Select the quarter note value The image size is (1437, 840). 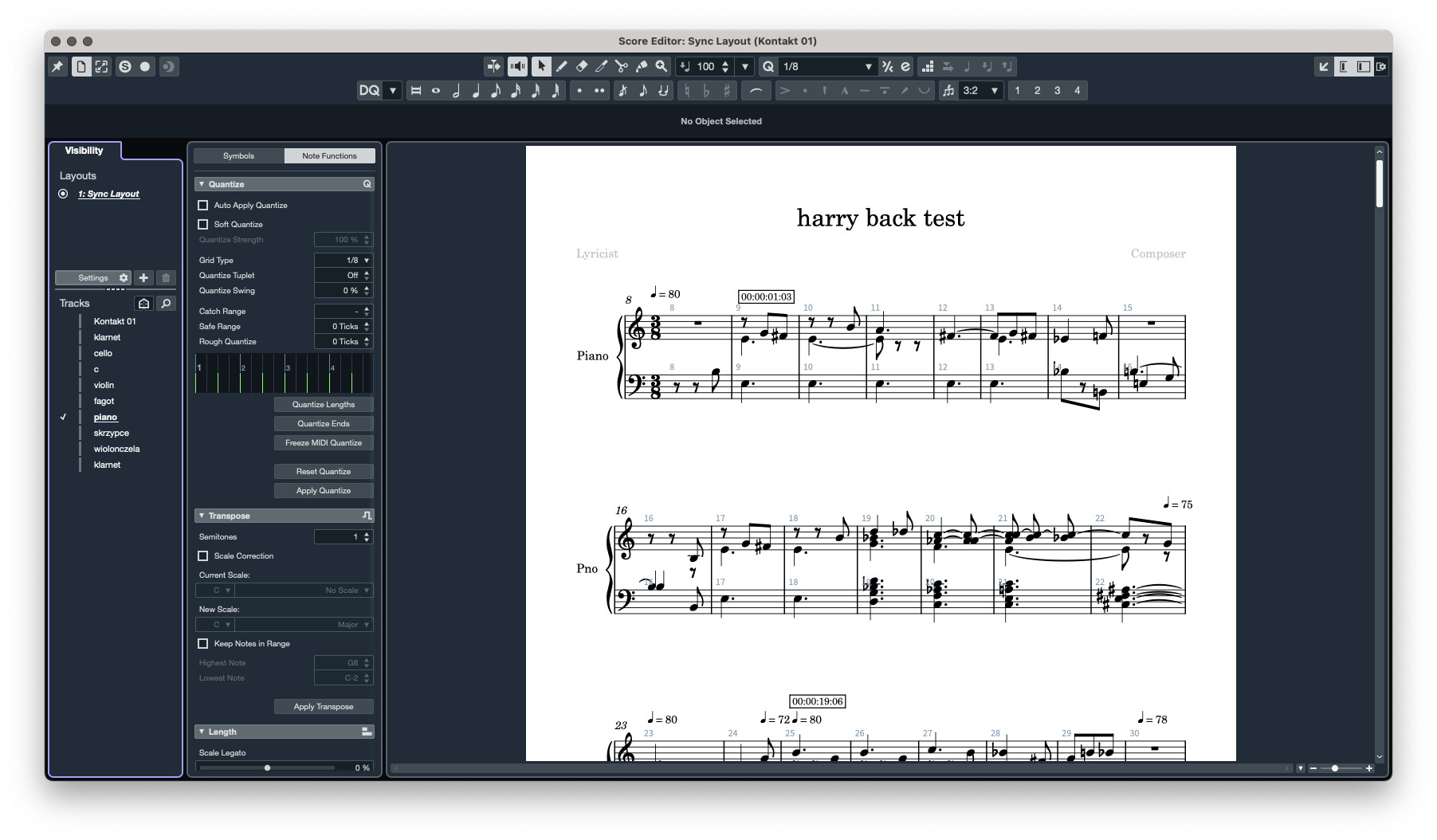[476, 90]
